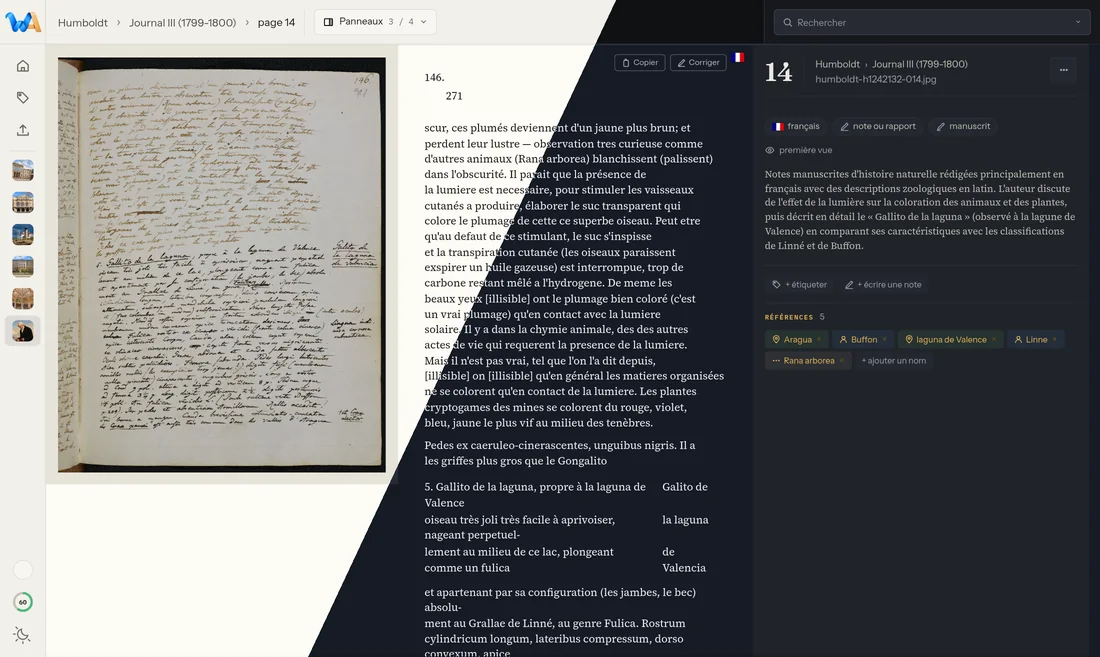This screenshot has height=657, width=1100.
Task: Open the fourth sidebar collection thumbnail
Action: click(22, 266)
